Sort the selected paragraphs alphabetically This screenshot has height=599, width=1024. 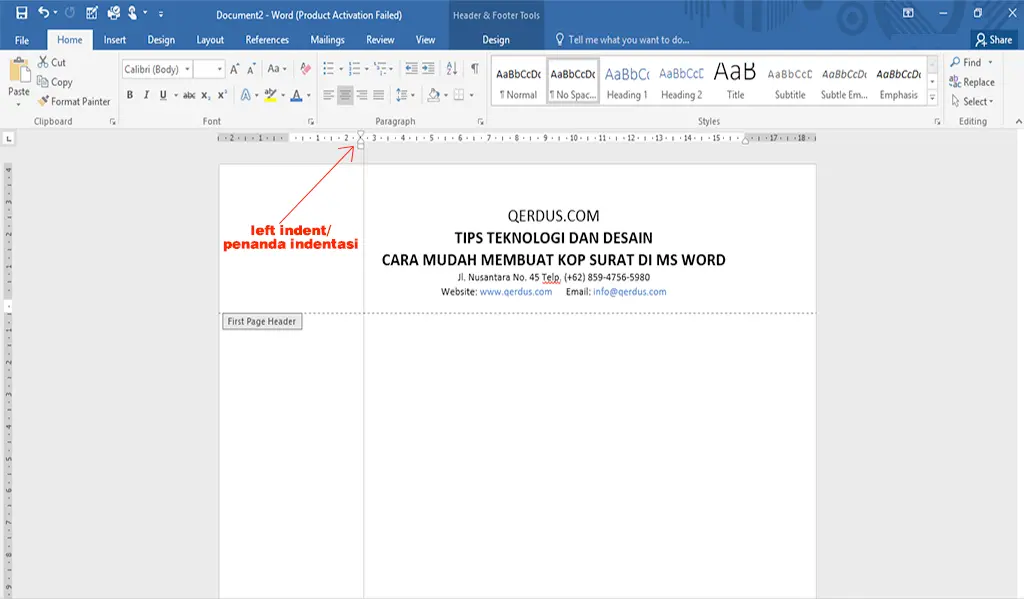point(451,69)
